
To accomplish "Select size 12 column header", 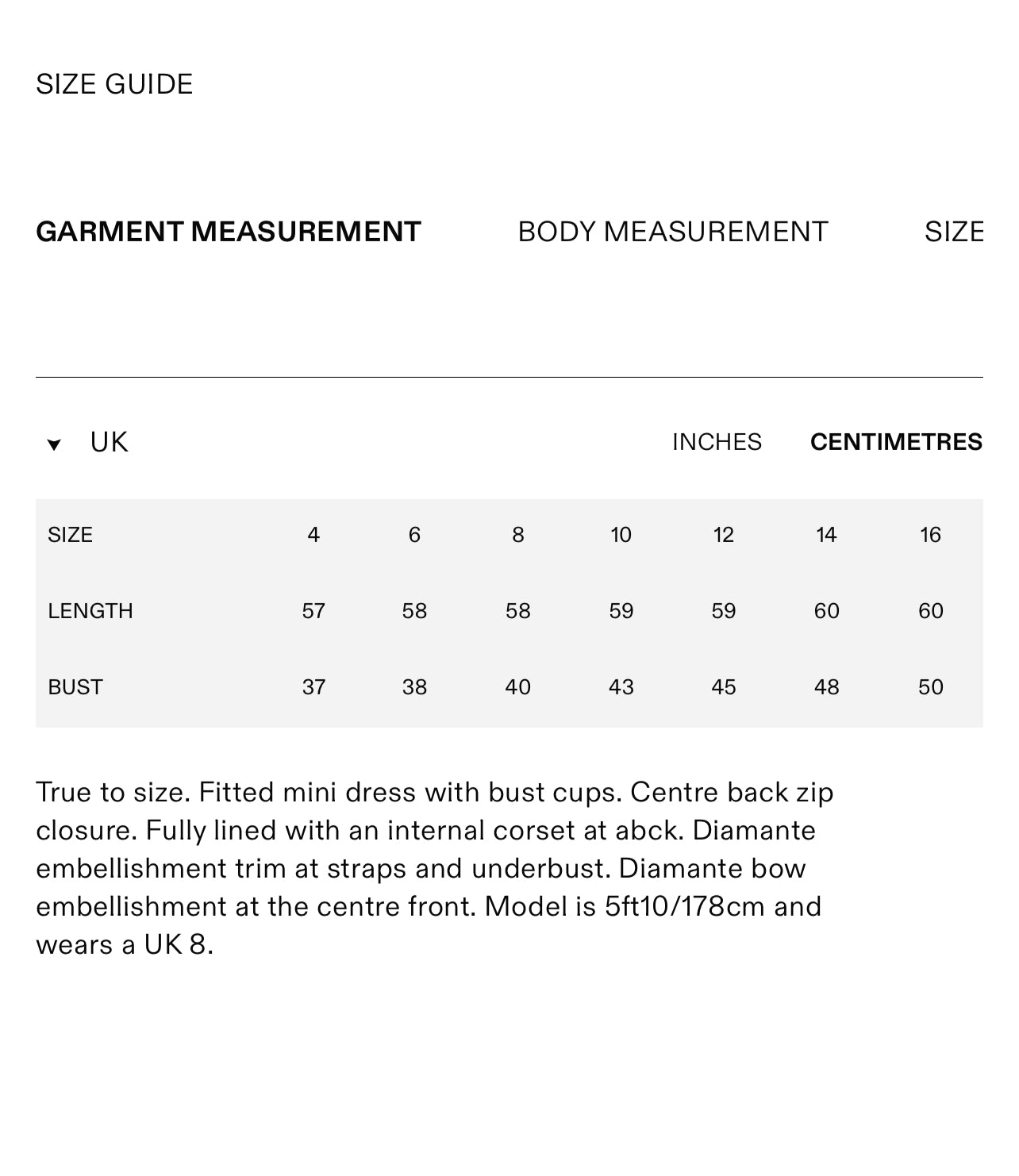I will click(x=724, y=535).
